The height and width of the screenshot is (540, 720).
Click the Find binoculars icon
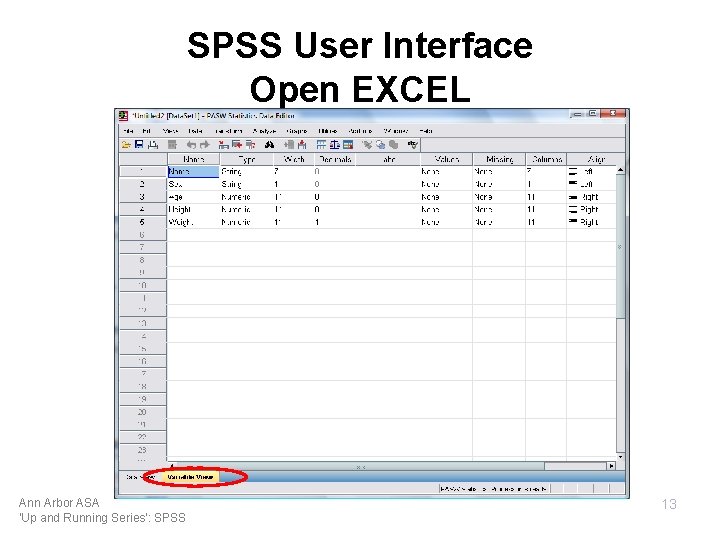pyautogui.click(x=270, y=145)
